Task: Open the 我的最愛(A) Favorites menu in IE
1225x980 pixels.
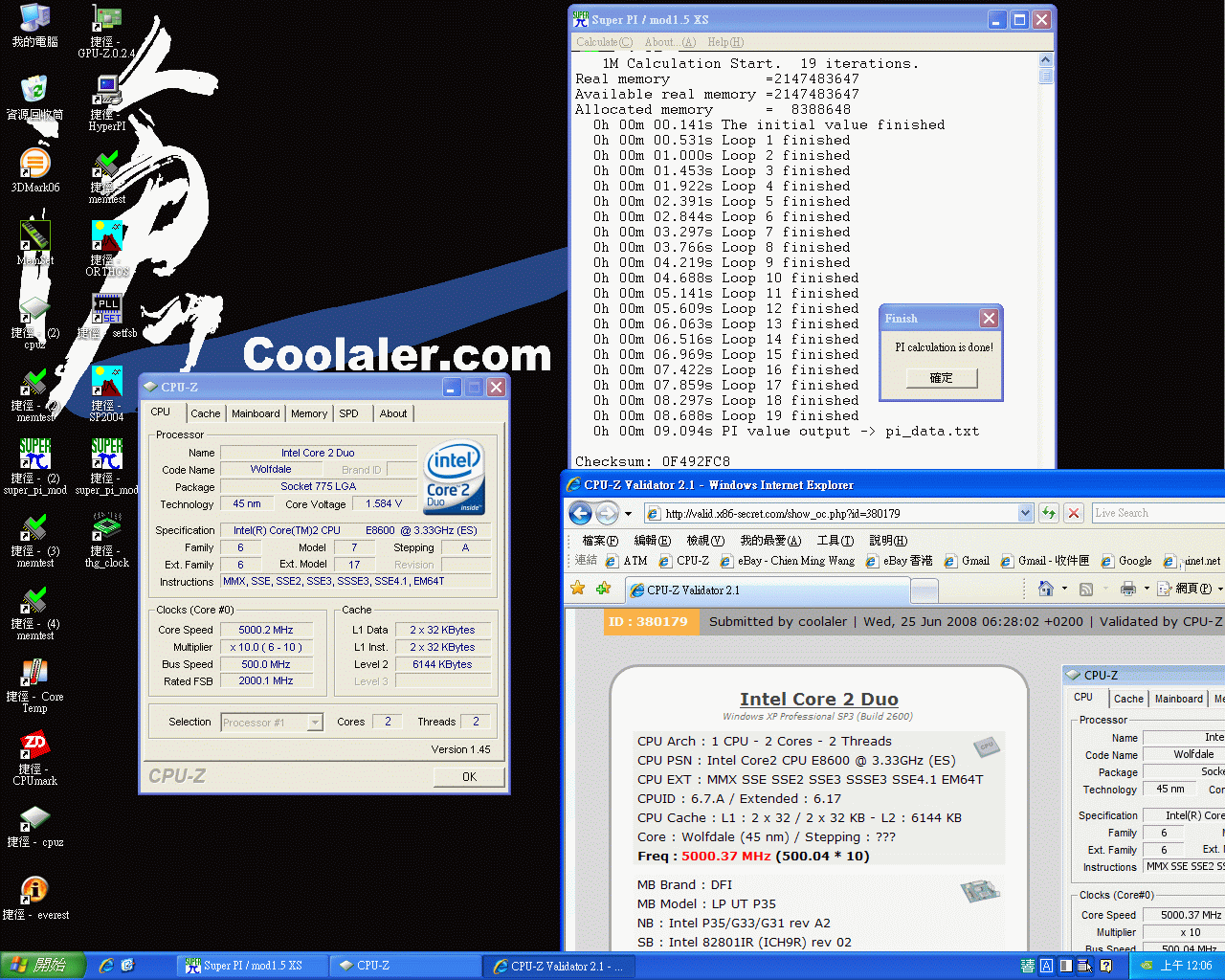Action: tap(770, 541)
